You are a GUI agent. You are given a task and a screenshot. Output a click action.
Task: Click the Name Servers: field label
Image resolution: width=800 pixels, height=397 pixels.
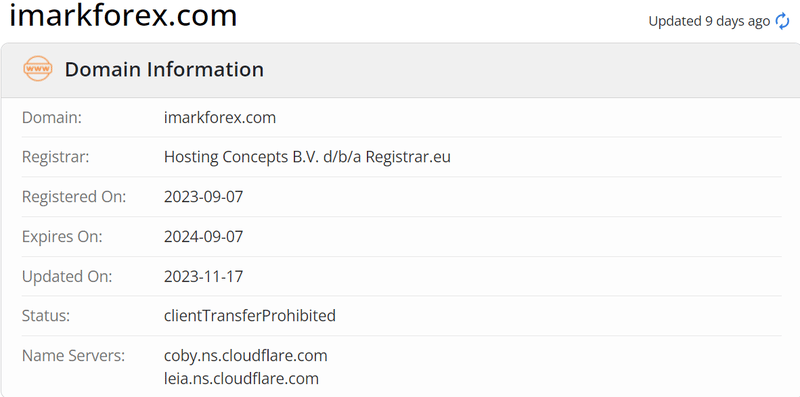pyautogui.click(x=73, y=356)
